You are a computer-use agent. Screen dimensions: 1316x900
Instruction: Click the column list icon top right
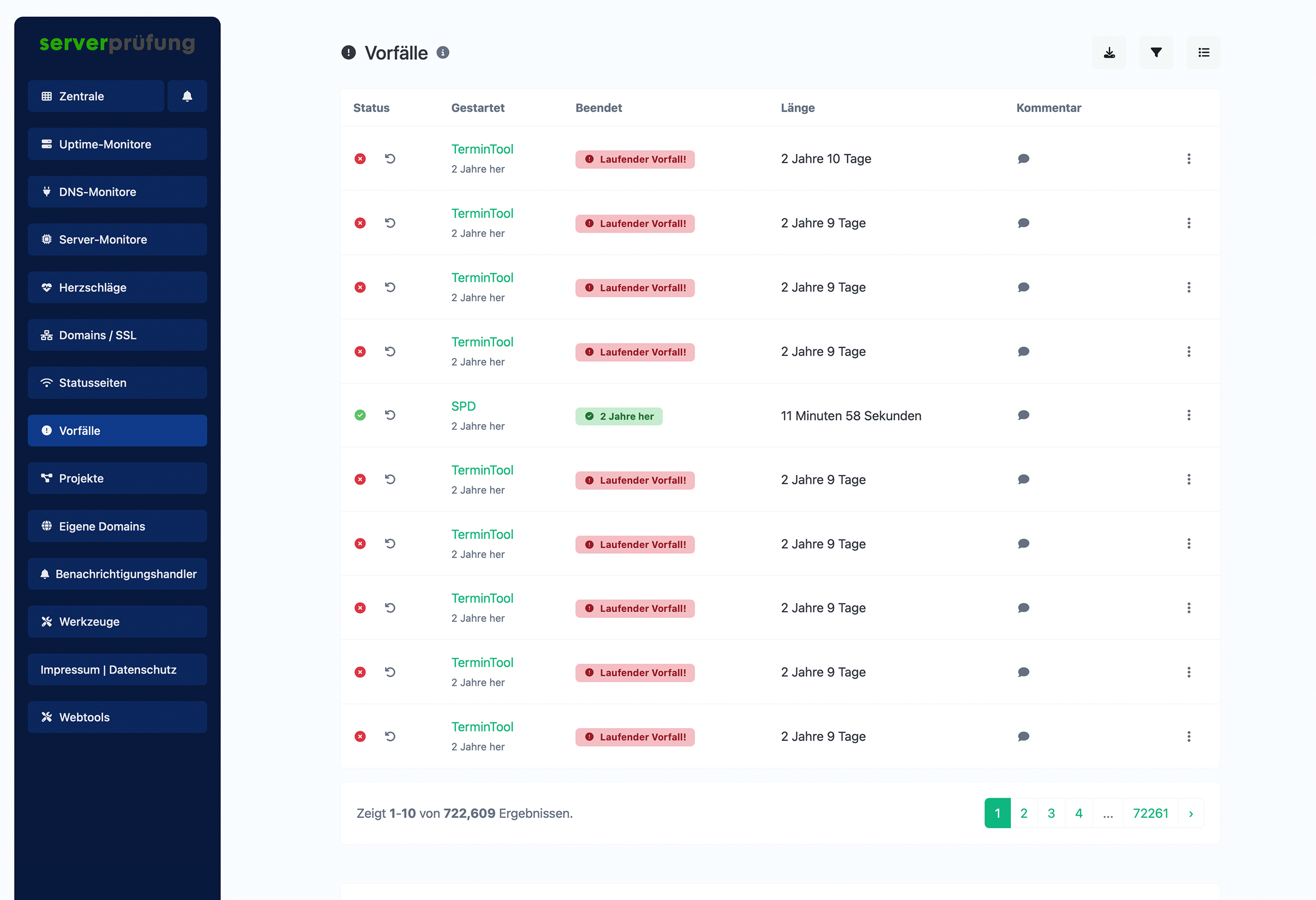[1203, 52]
